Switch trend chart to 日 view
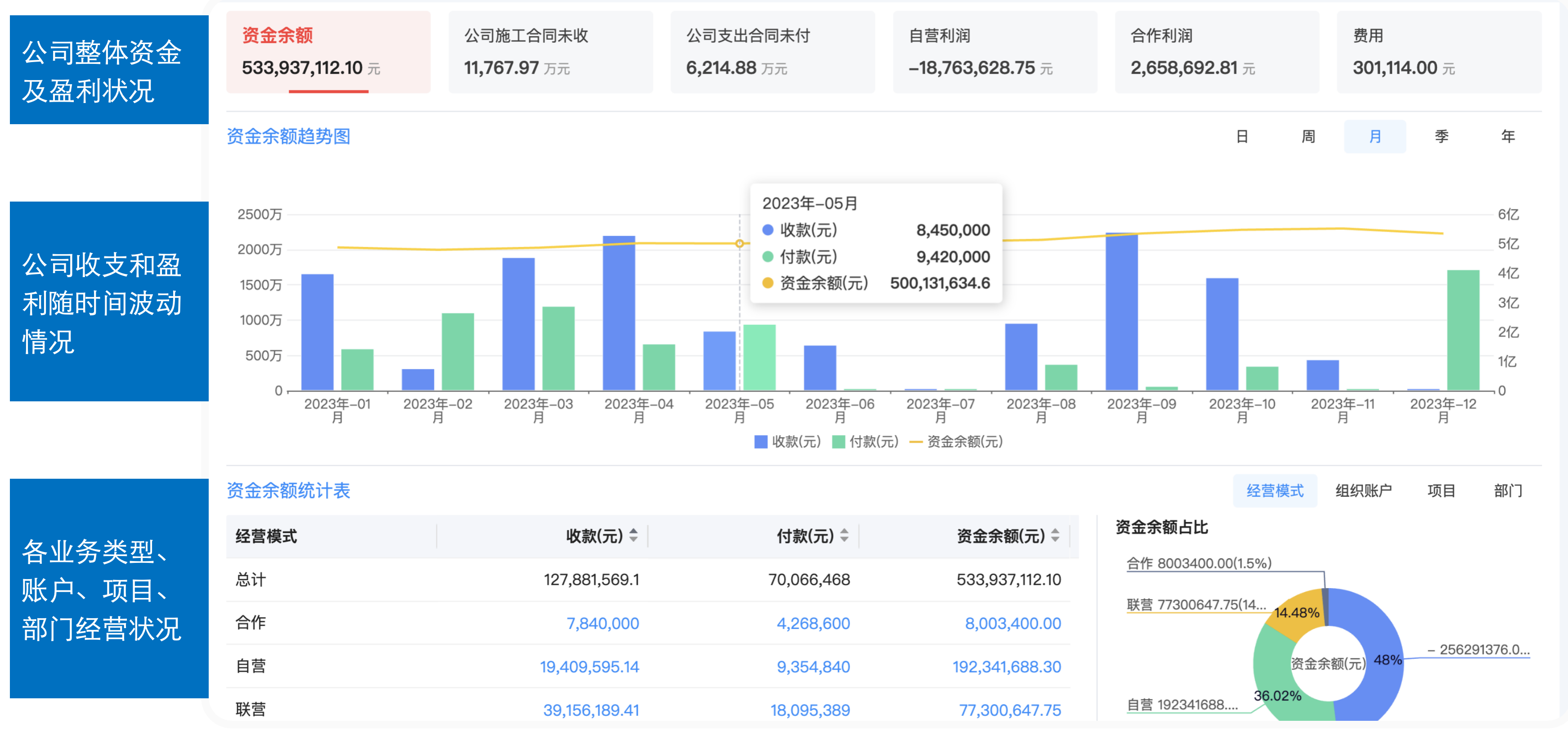 coord(1242,136)
